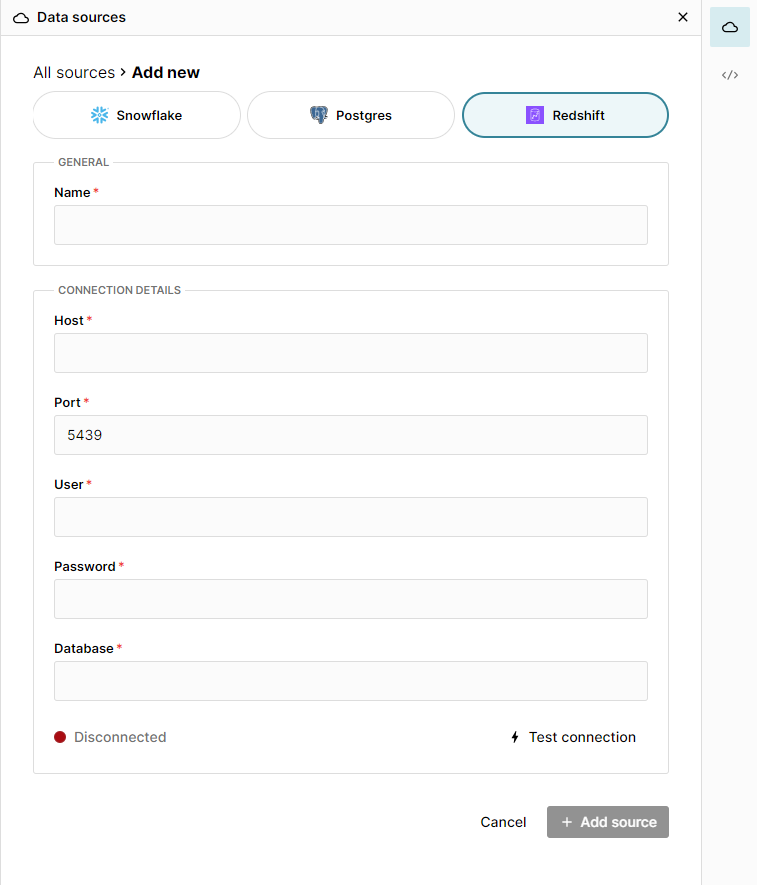
Task: Click the cloud icon in the dialog header
Action: (x=20, y=17)
